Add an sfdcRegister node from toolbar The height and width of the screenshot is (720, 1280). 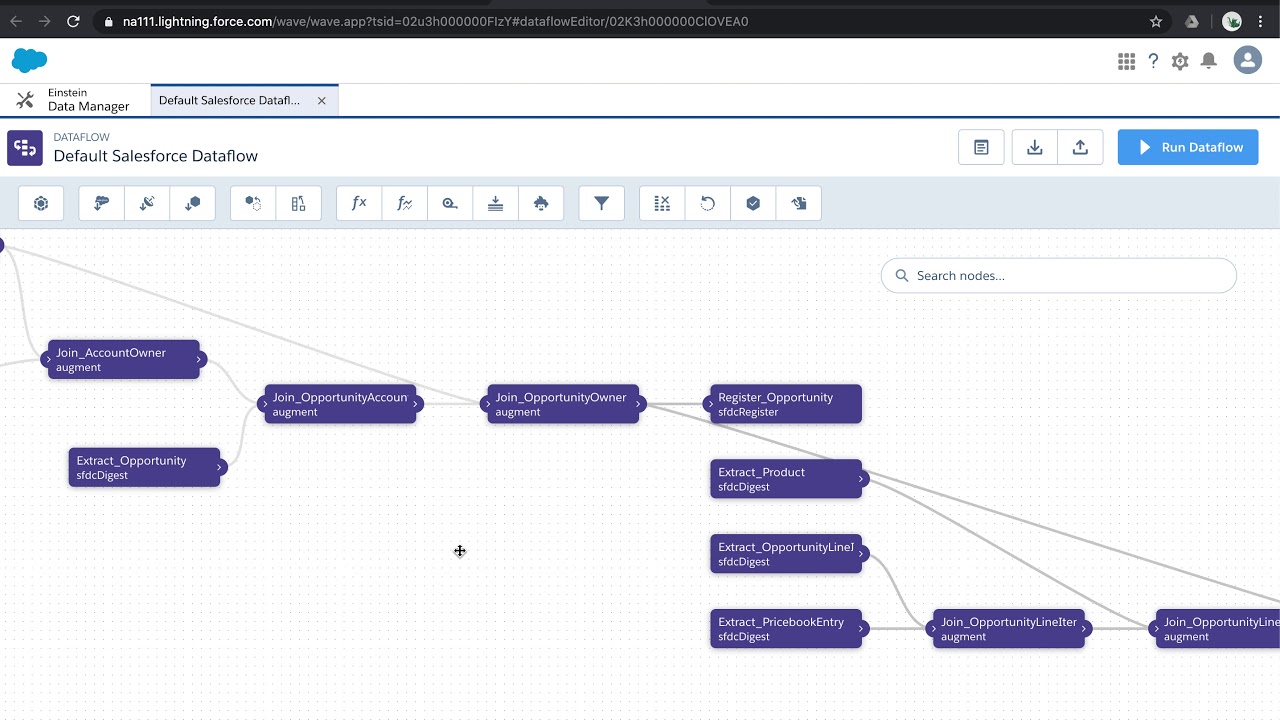click(753, 203)
